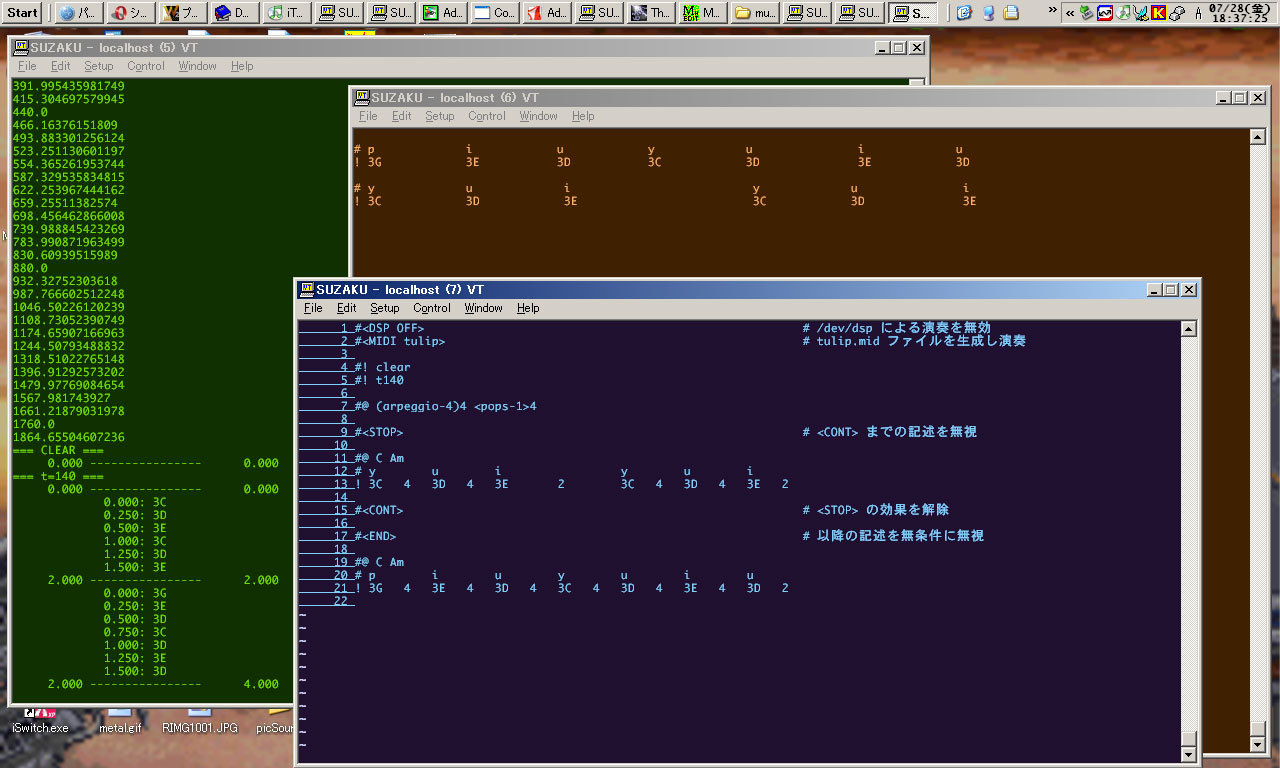Screen dimensions: 1280x768
Task: Open File menu in localhost (6) window
Action: point(368,116)
